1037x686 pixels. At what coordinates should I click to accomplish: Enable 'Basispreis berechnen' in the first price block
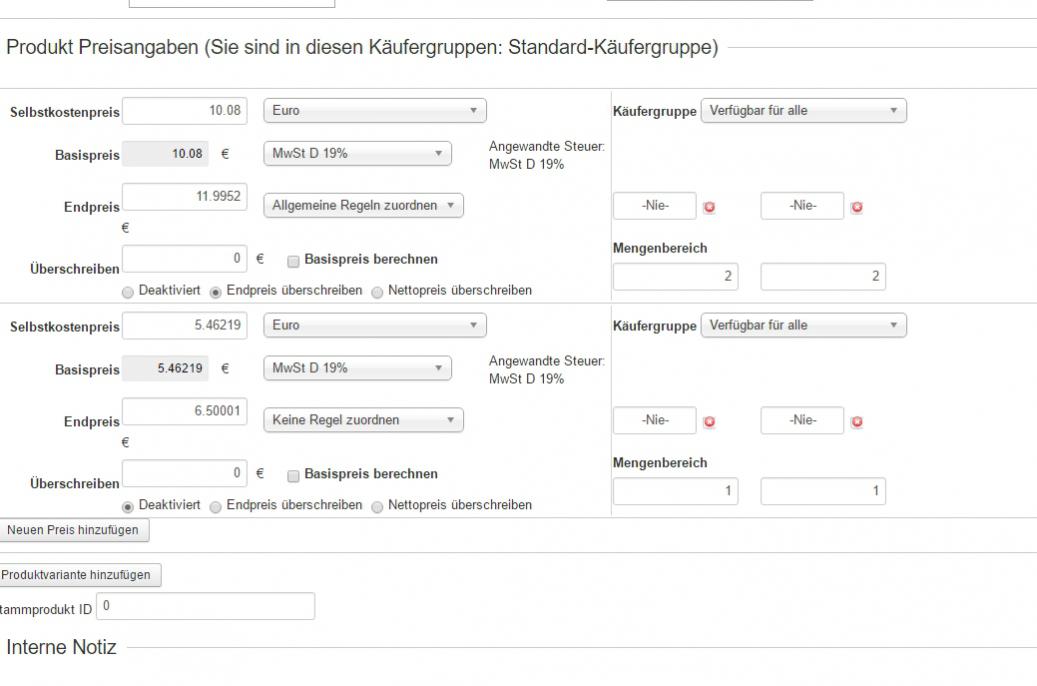(x=293, y=261)
